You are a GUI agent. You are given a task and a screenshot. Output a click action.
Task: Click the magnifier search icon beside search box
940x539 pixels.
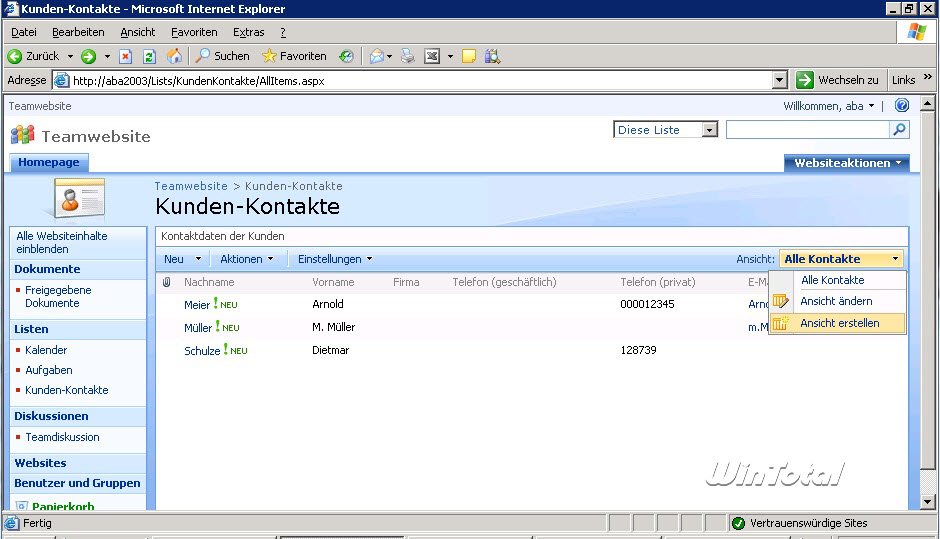pos(899,130)
